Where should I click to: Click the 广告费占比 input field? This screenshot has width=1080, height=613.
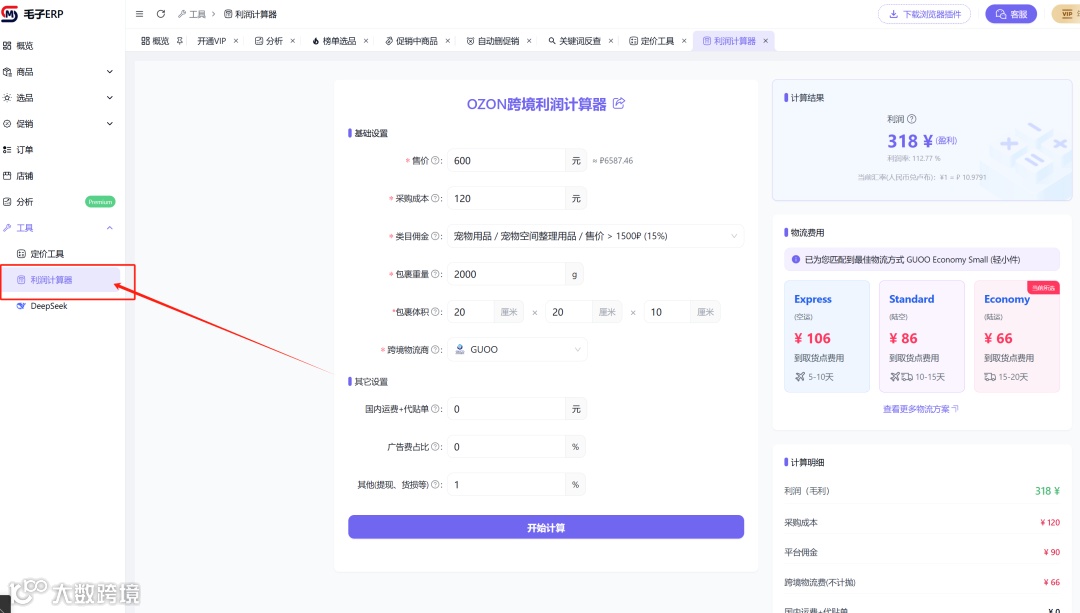click(506, 447)
